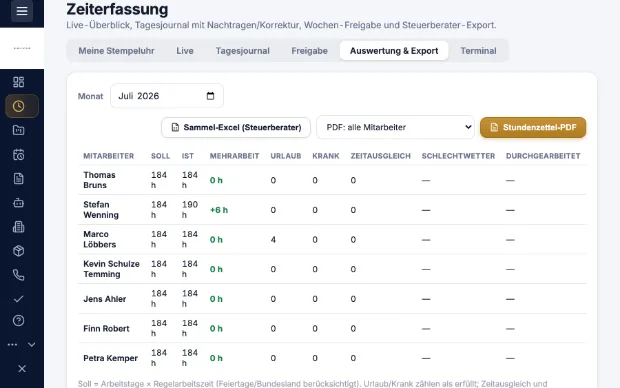Select employee Thomas Bruns
This screenshot has width=620, height=388.
coord(99,180)
